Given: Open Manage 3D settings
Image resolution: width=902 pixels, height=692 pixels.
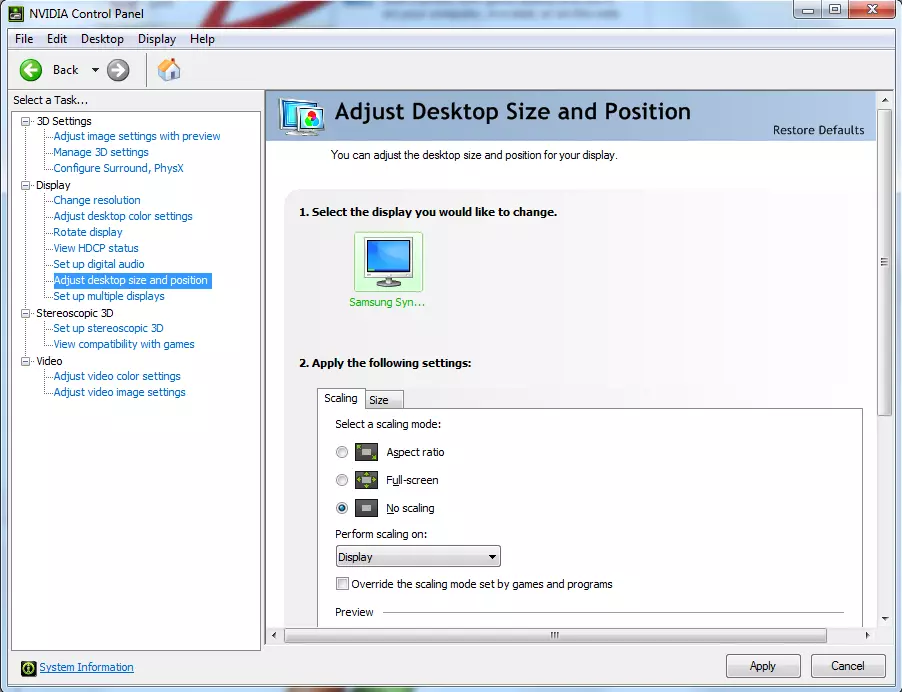Looking at the screenshot, I should [x=101, y=152].
